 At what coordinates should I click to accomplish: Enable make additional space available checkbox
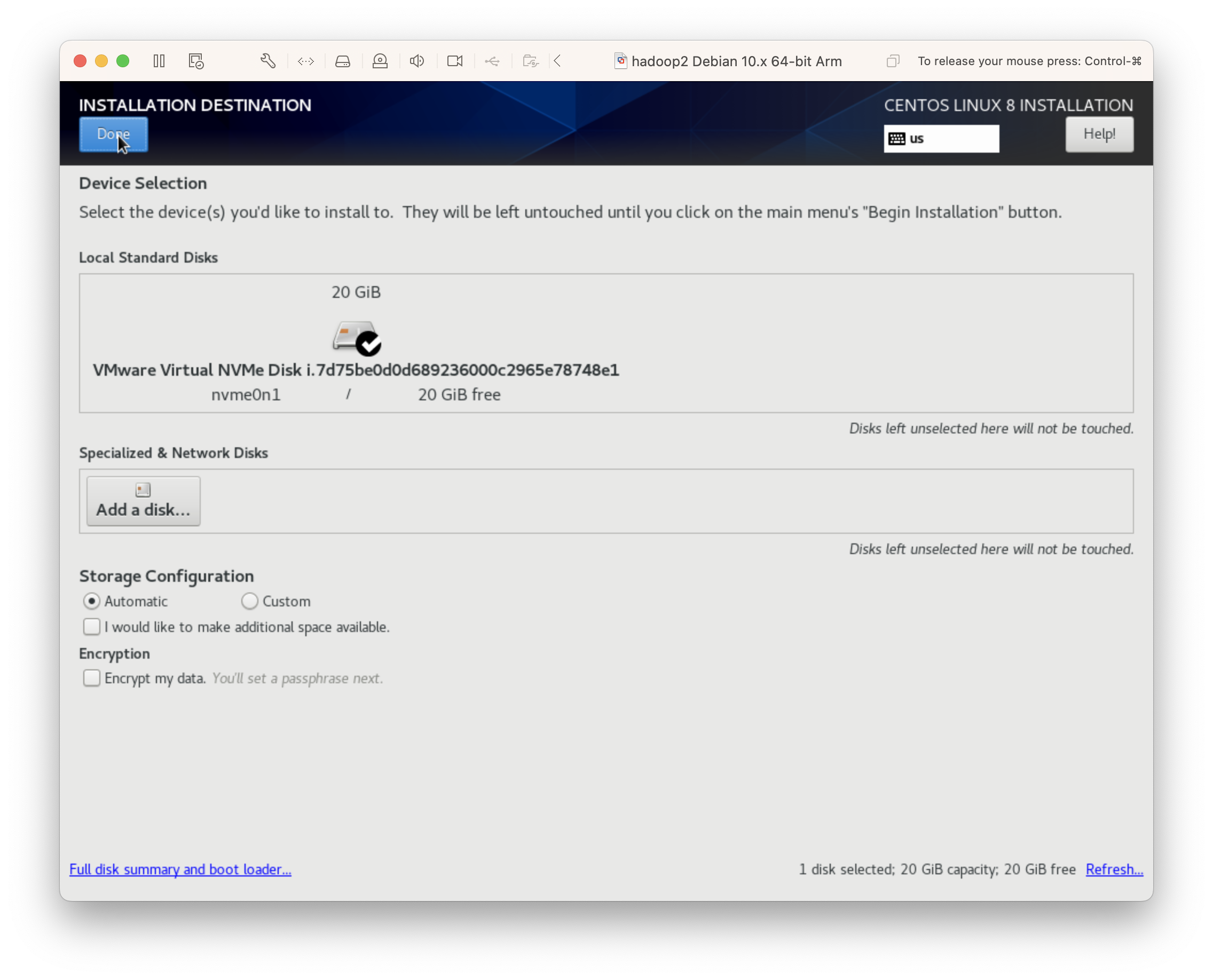tap(91, 627)
